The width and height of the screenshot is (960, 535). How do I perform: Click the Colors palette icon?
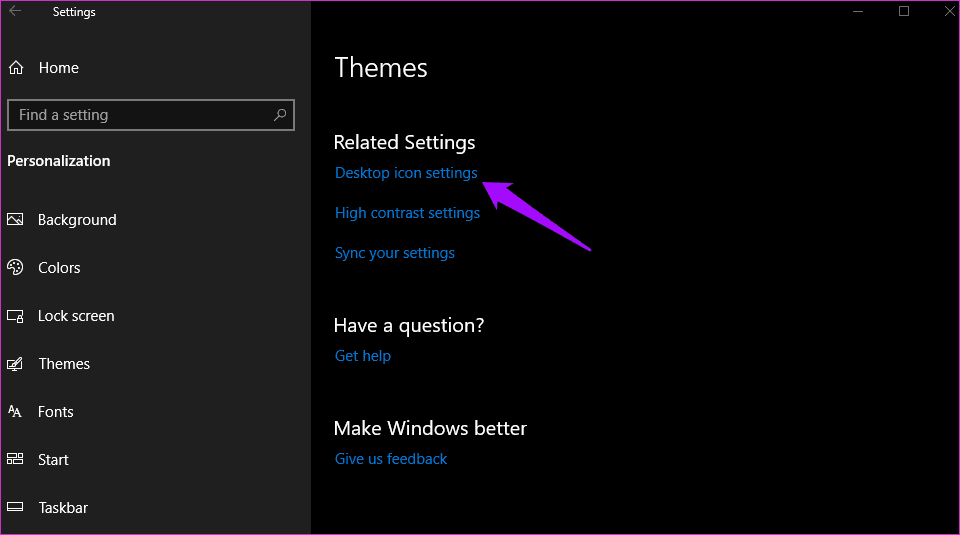click(15, 267)
